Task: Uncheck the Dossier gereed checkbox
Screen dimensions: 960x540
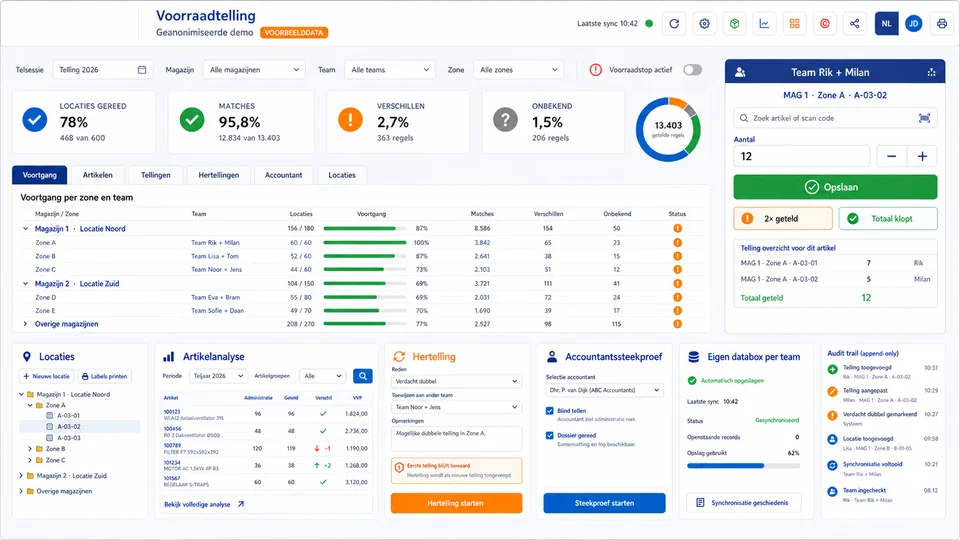Action: point(550,435)
